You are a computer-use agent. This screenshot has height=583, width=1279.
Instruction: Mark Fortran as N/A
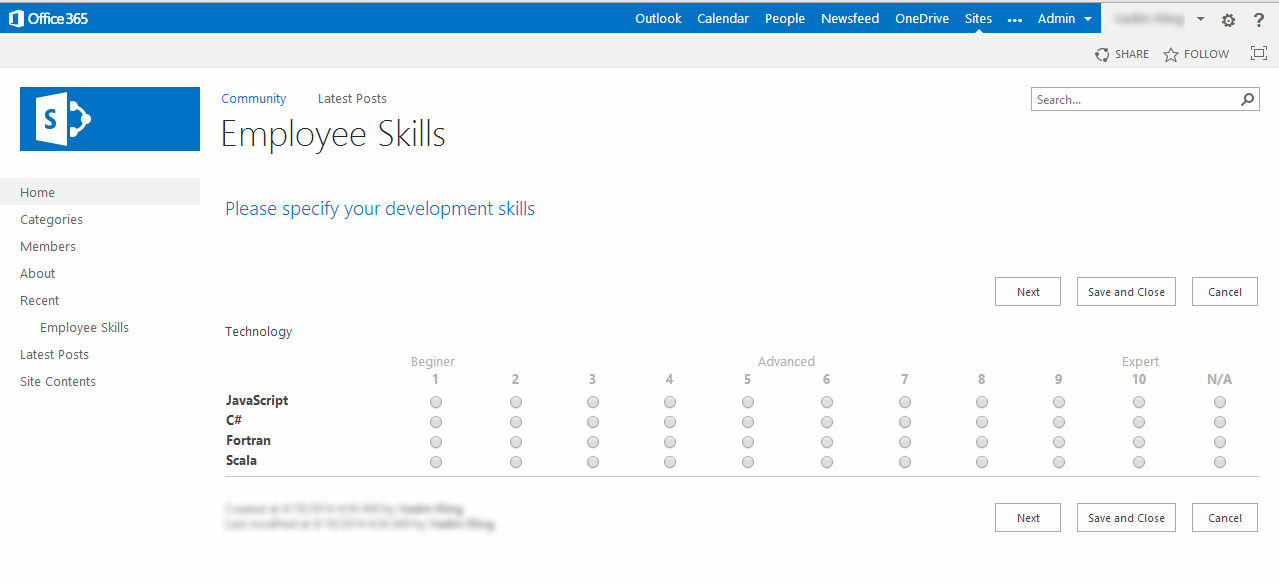(x=1219, y=441)
